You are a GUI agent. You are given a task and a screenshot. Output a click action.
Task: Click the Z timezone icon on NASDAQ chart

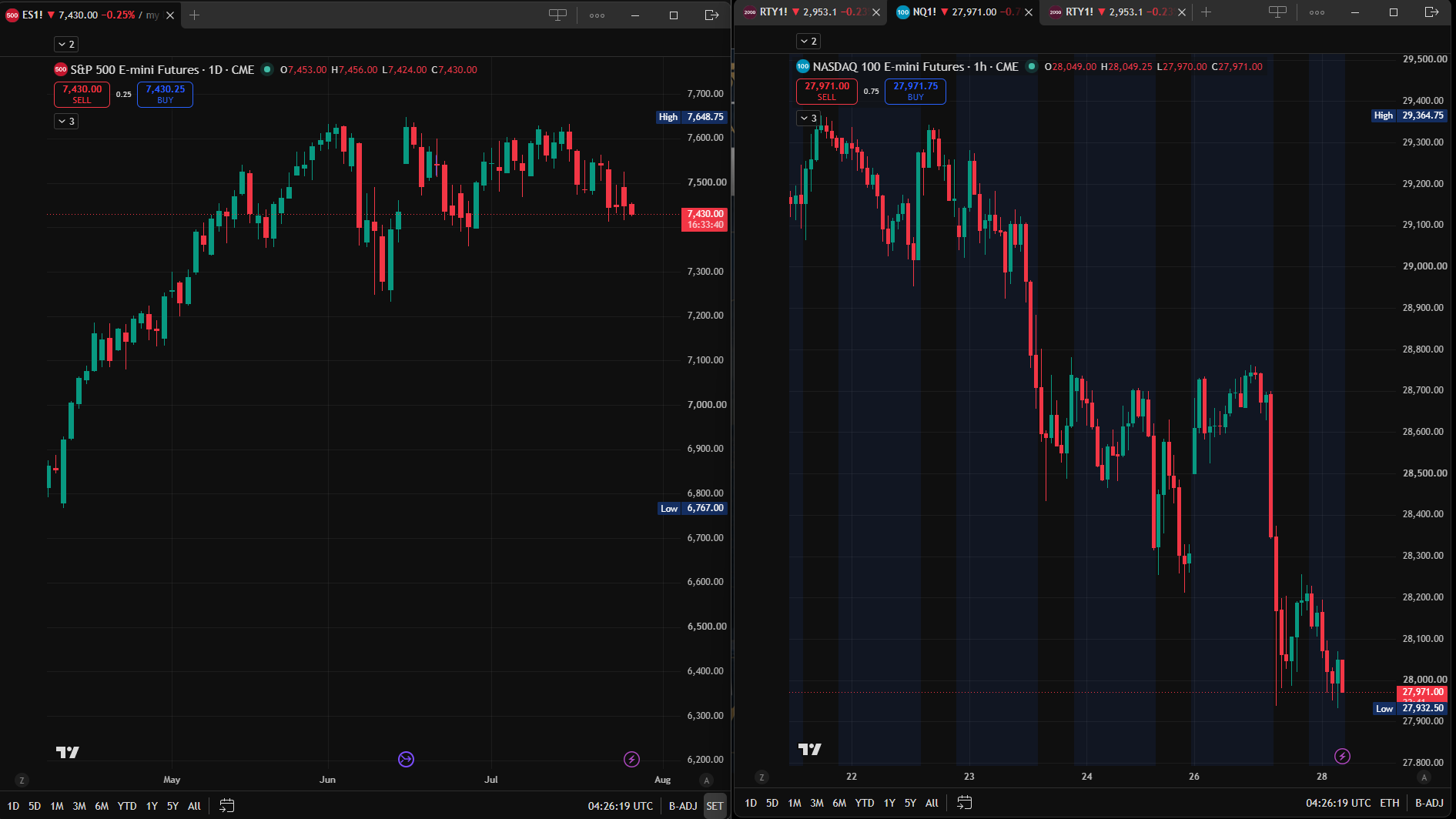point(761,777)
